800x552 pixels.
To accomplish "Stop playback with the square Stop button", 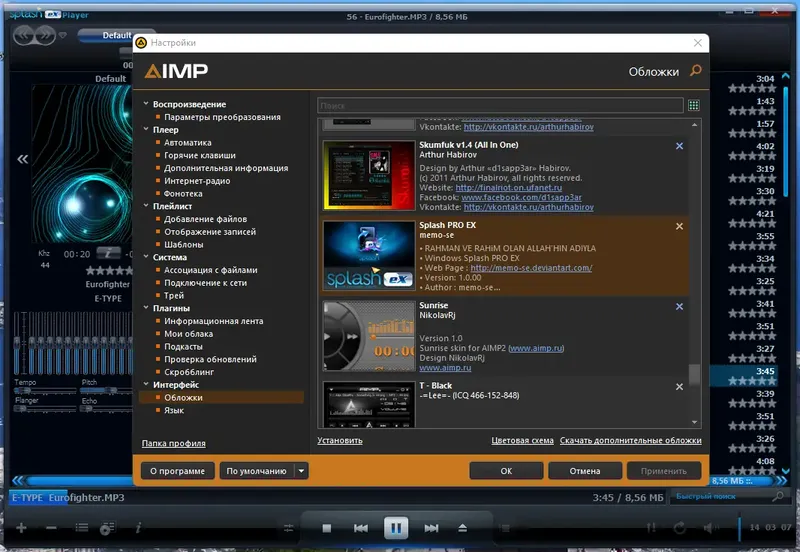I will coord(327,528).
